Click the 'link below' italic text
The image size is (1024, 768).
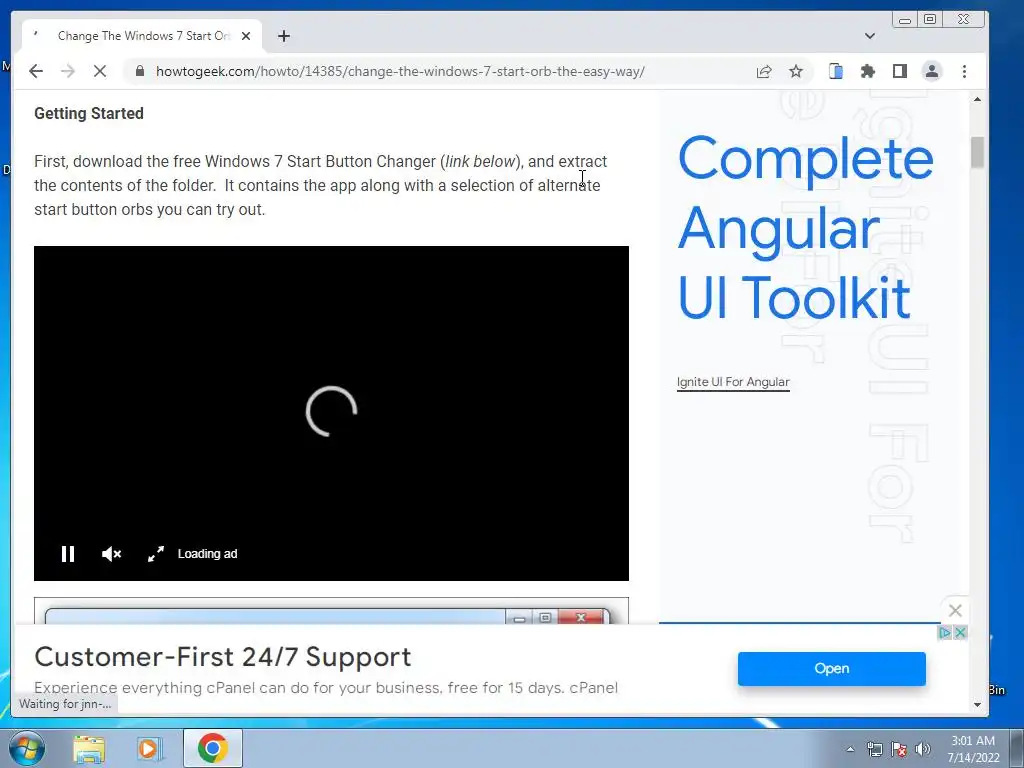[x=481, y=161]
